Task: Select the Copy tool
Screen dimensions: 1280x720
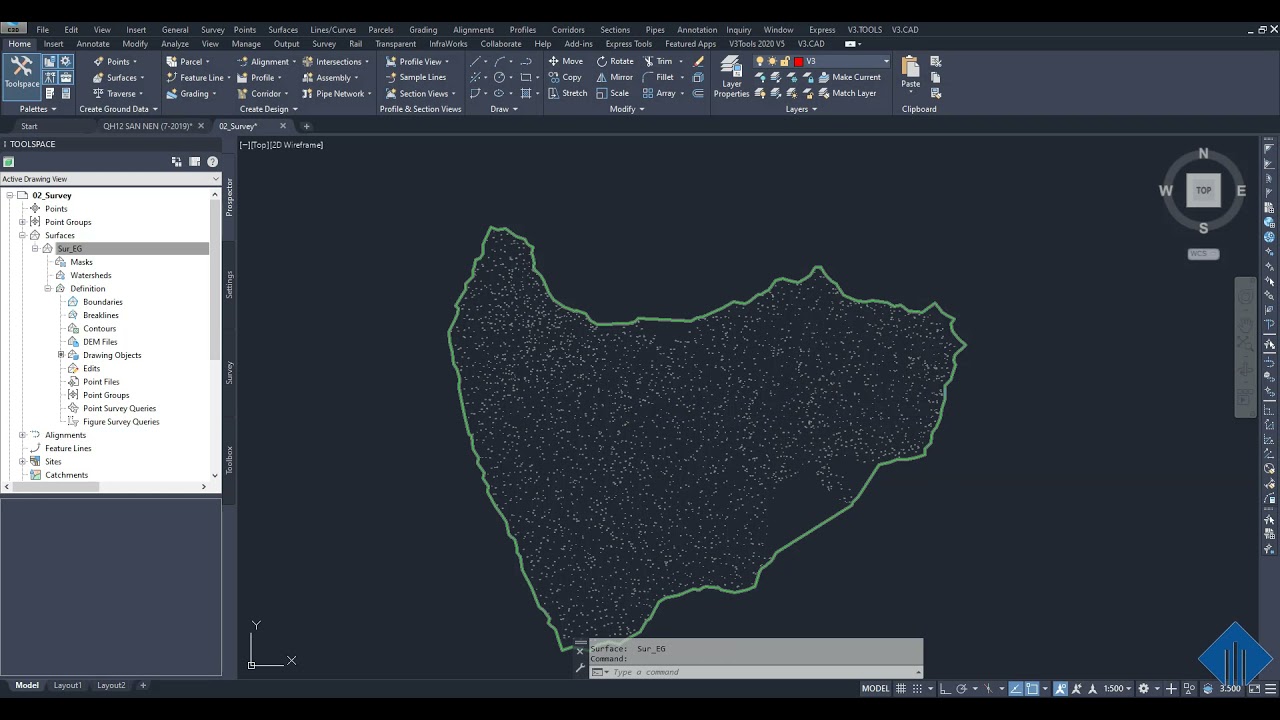Action: point(564,77)
